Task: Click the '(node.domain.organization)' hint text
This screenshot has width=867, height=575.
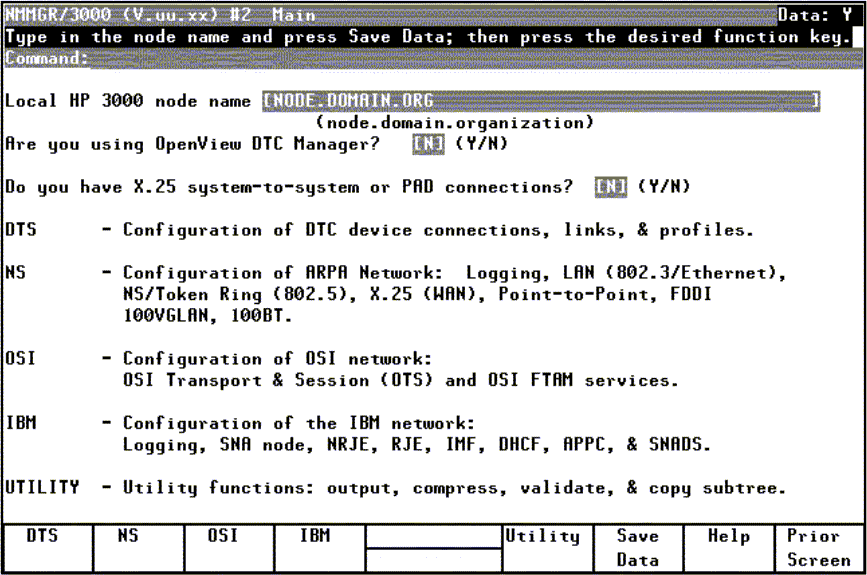Action: (455, 122)
